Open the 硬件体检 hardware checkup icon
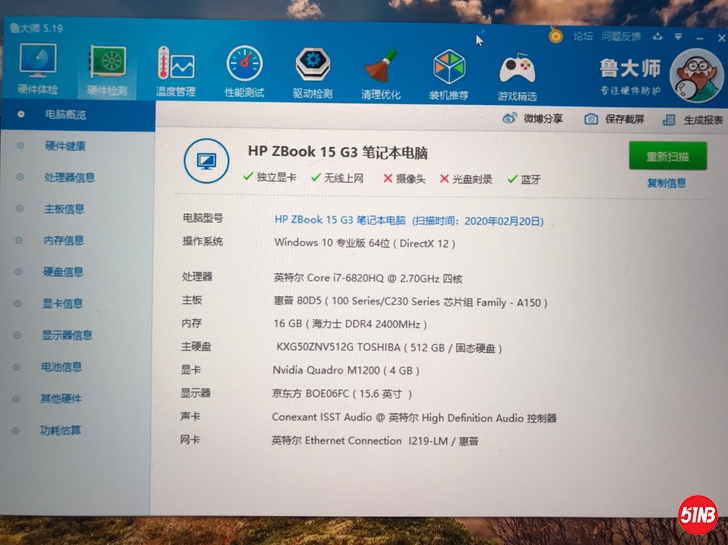728x545 pixels. (x=38, y=70)
